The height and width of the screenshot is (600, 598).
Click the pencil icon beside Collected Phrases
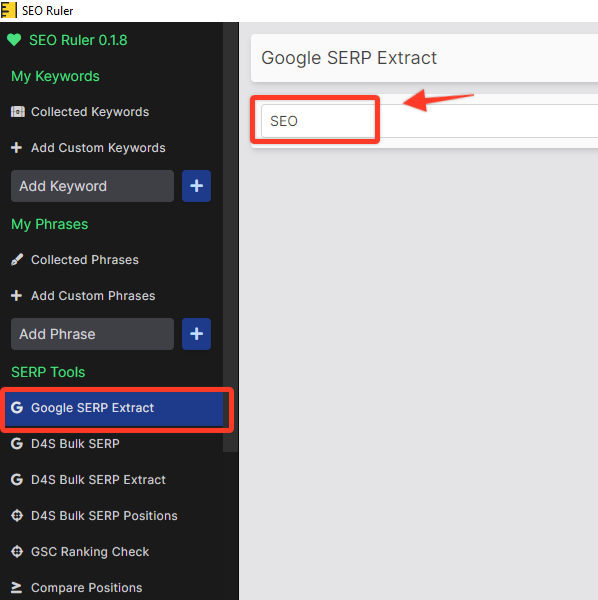[17, 260]
